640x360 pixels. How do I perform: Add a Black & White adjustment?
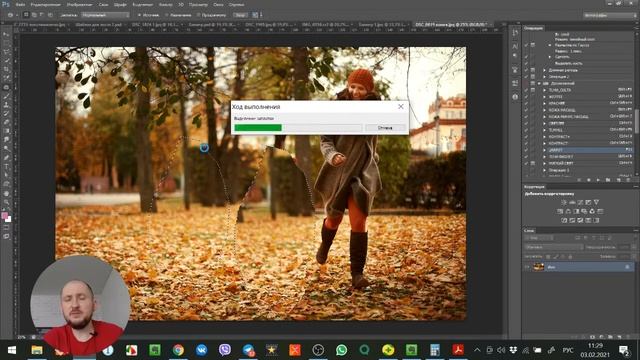[x=576, y=211]
